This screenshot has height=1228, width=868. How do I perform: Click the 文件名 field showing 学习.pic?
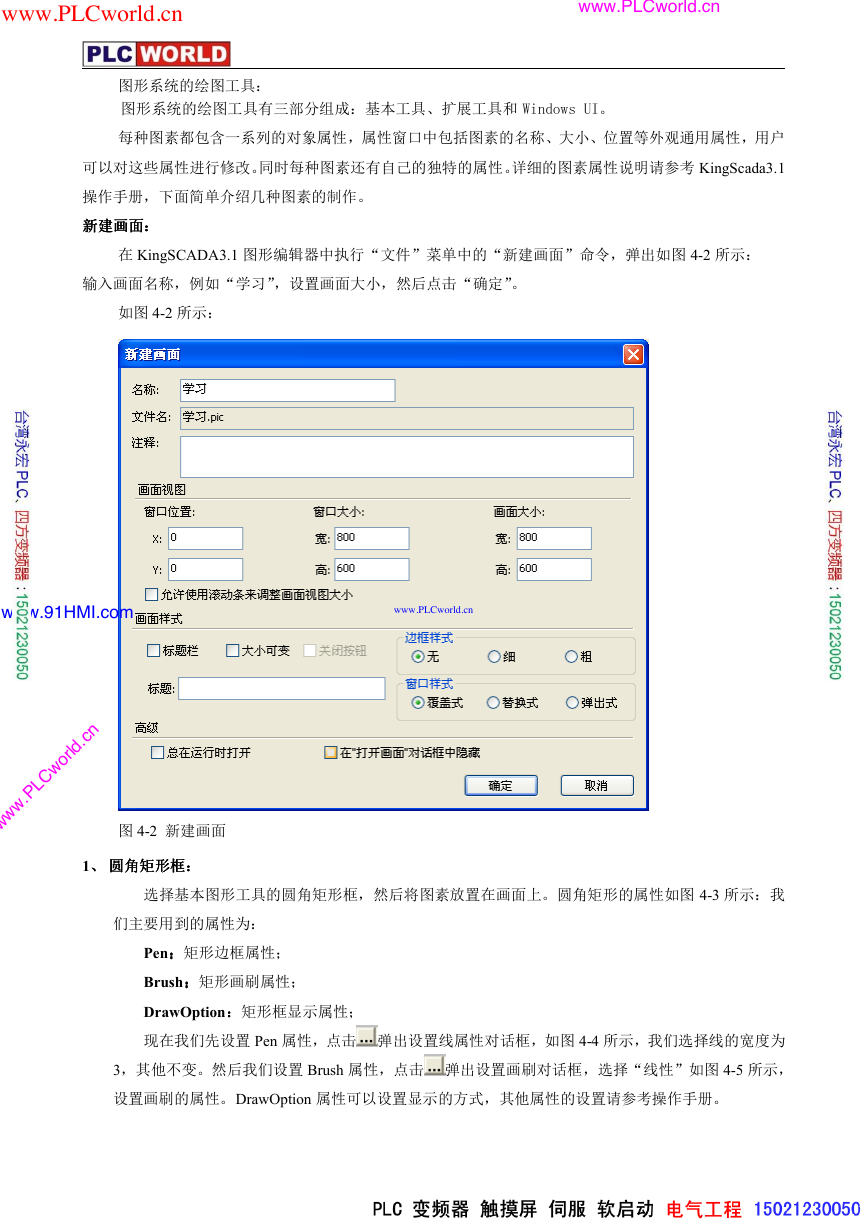pos(406,417)
